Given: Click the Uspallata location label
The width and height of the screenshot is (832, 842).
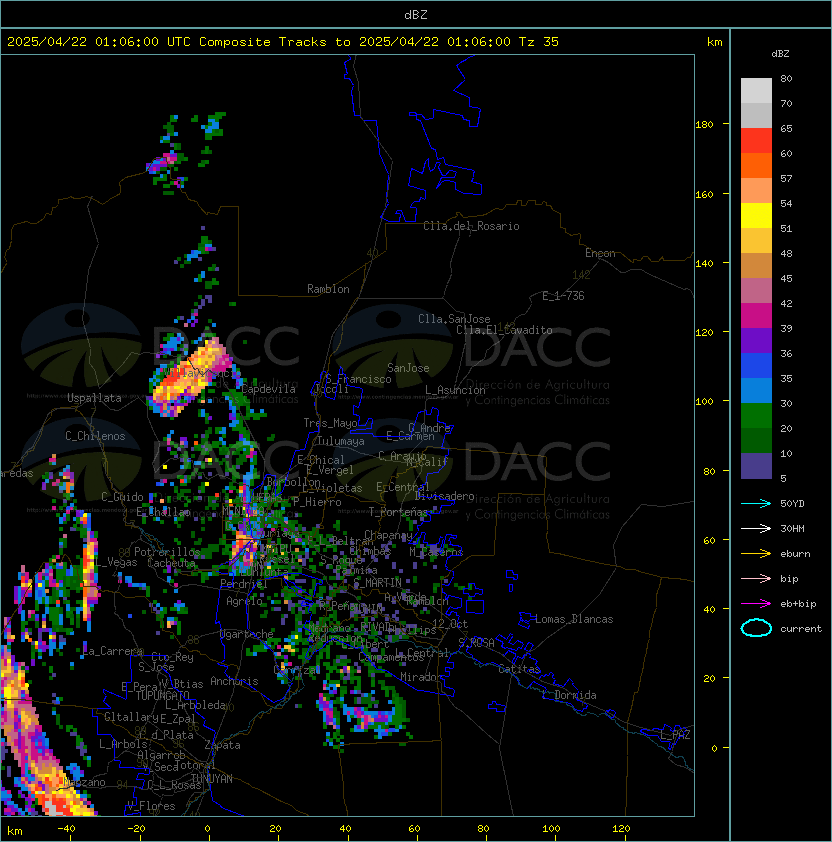Looking at the screenshot, I should tap(94, 398).
